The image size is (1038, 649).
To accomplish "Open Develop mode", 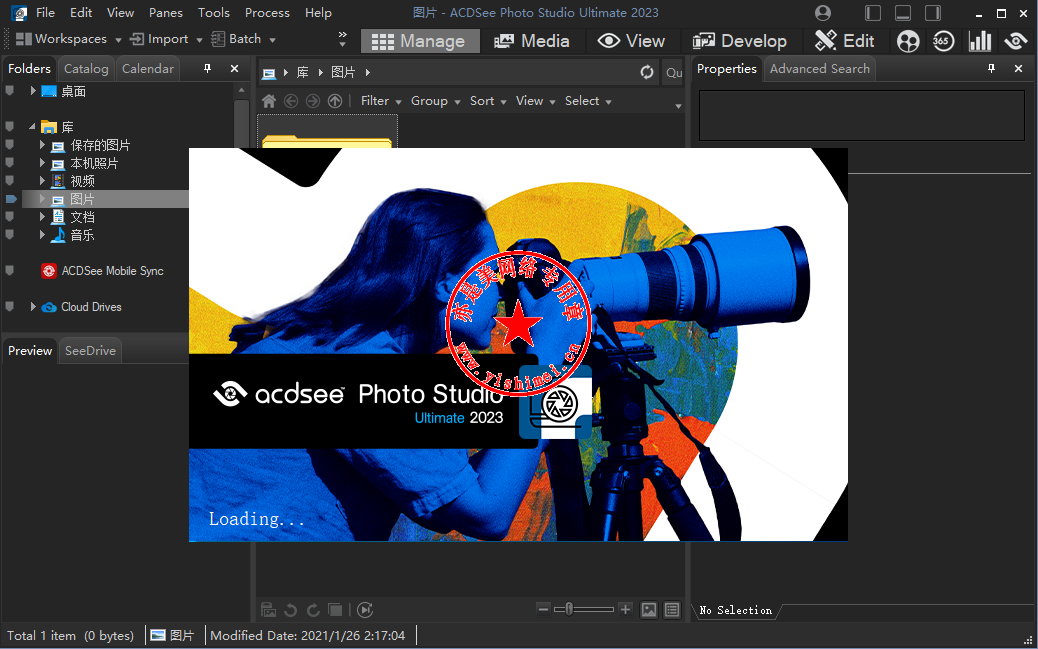I will point(740,41).
